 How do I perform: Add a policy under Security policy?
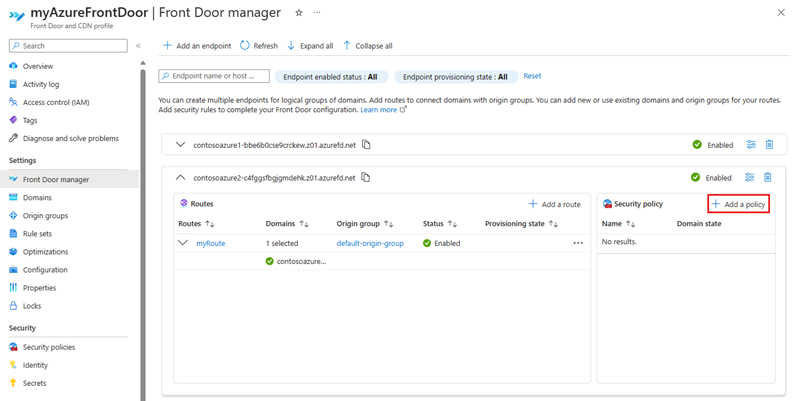click(x=739, y=204)
